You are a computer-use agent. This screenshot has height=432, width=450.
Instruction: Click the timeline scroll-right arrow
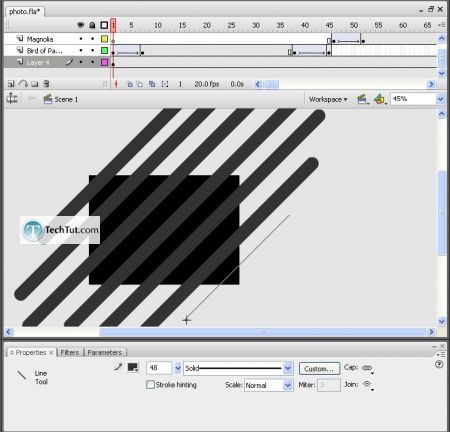point(431,84)
